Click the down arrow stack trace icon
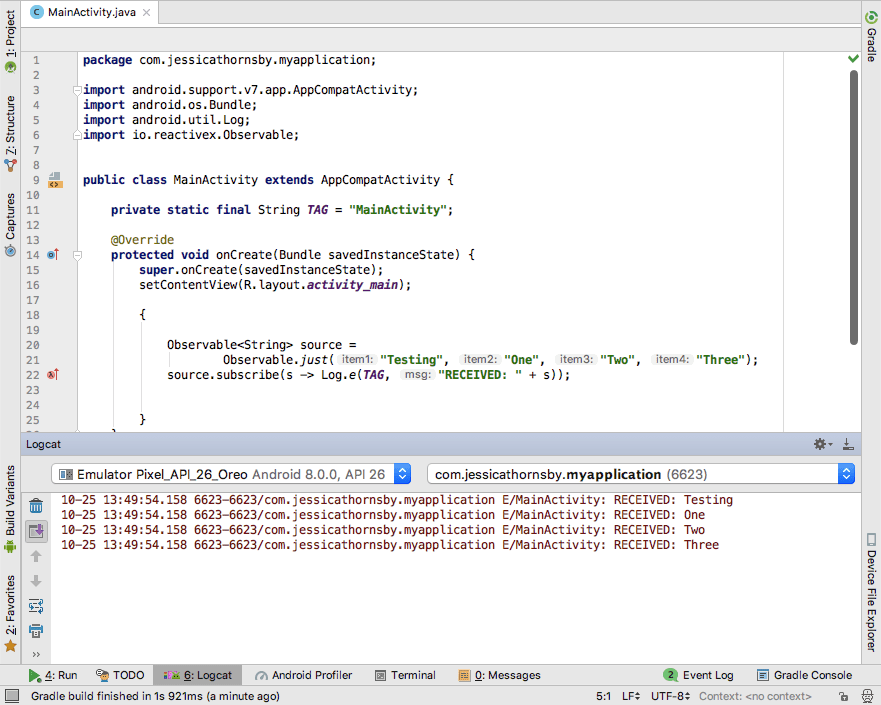The width and height of the screenshot is (881, 705). 36,581
